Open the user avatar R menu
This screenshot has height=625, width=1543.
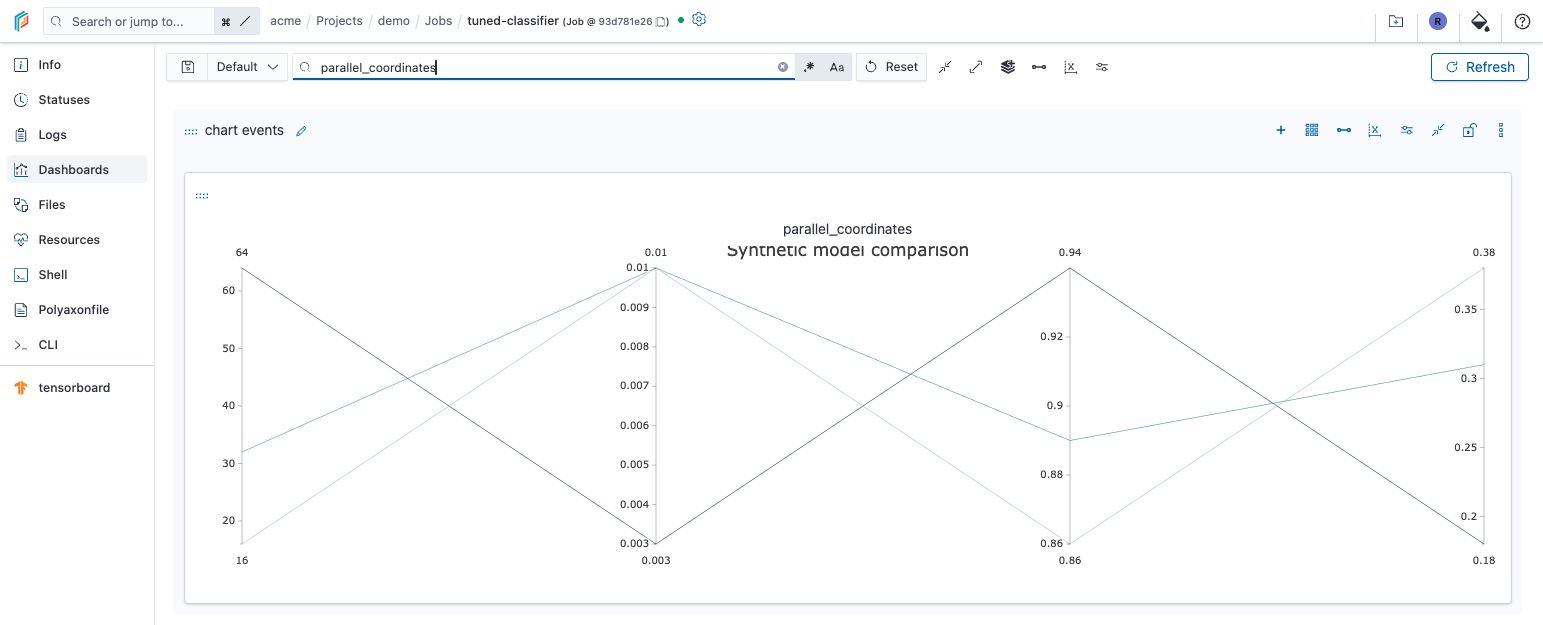pos(1438,21)
